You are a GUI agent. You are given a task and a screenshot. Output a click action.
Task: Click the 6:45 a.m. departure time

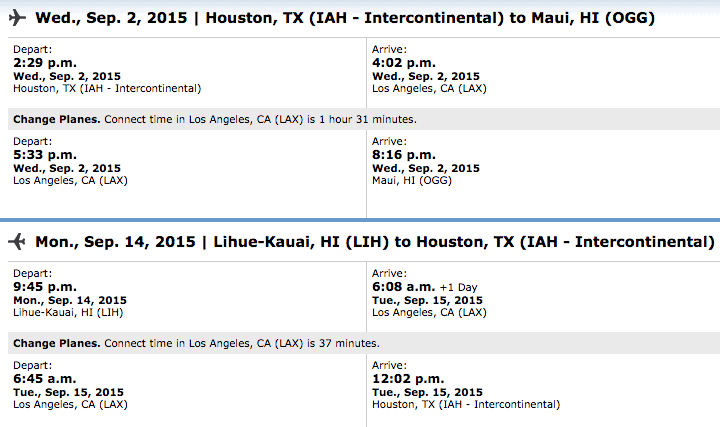[x=45, y=379]
